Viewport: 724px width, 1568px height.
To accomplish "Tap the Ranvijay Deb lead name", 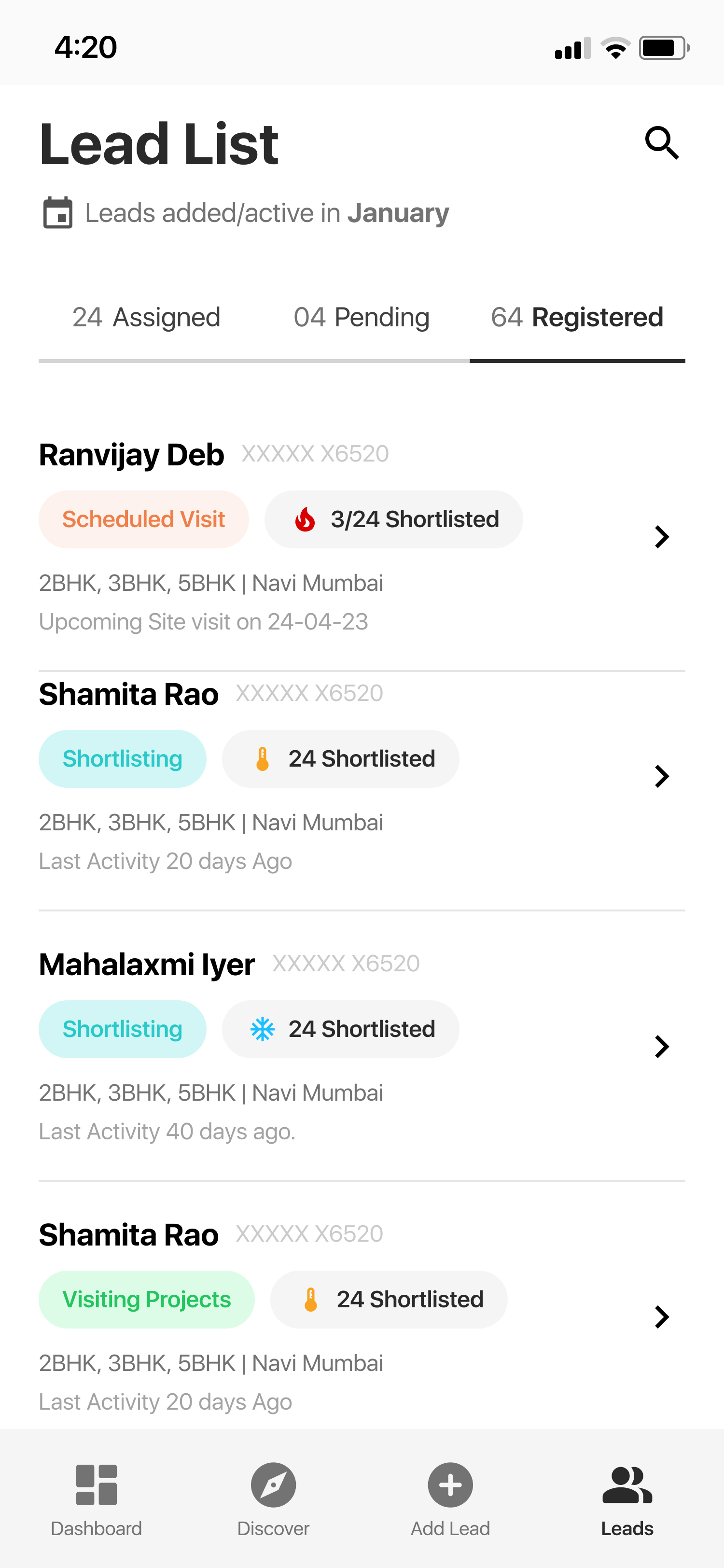I will click(x=131, y=455).
